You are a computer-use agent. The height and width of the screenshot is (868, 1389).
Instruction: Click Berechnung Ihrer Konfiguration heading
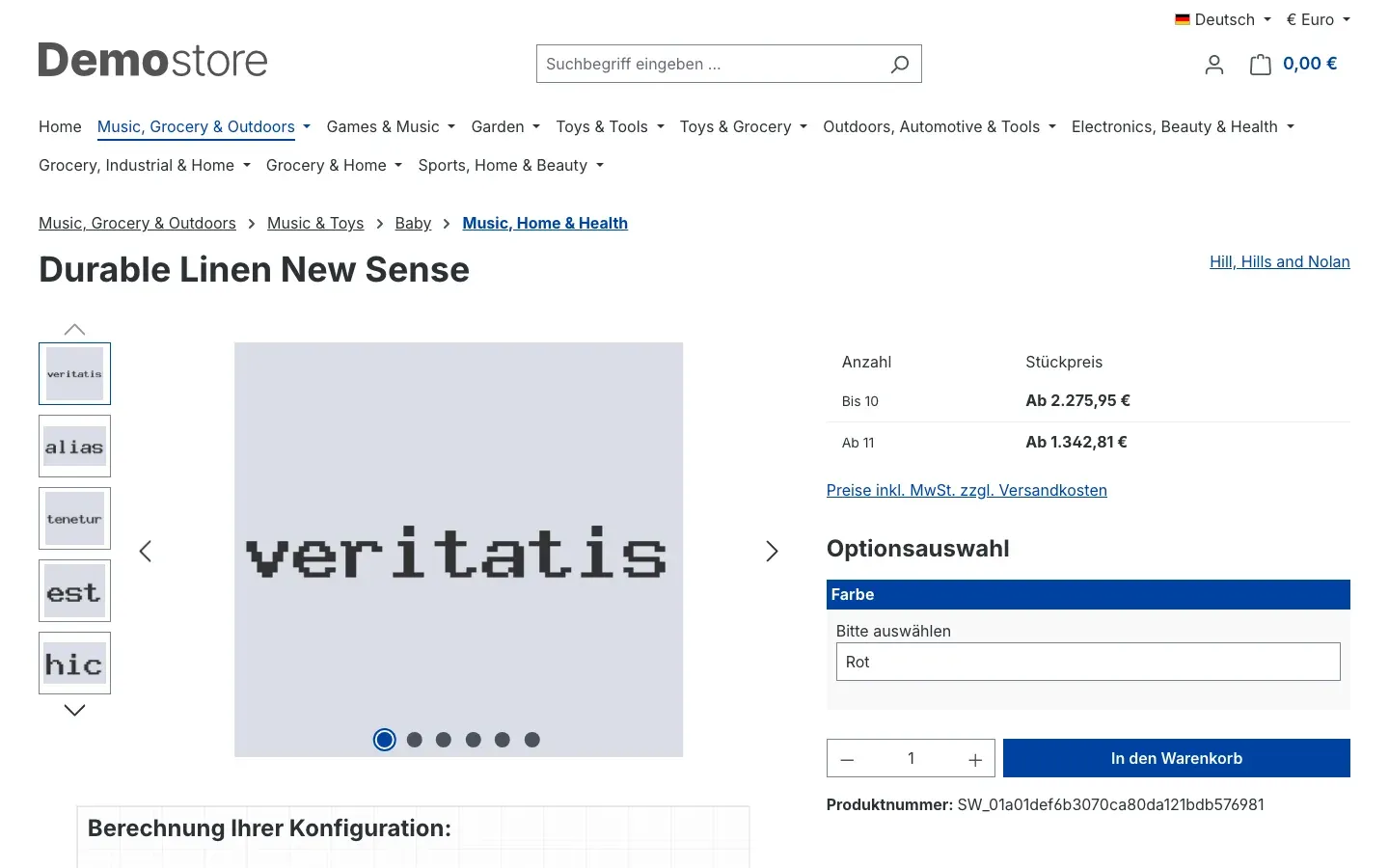[269, 828]
